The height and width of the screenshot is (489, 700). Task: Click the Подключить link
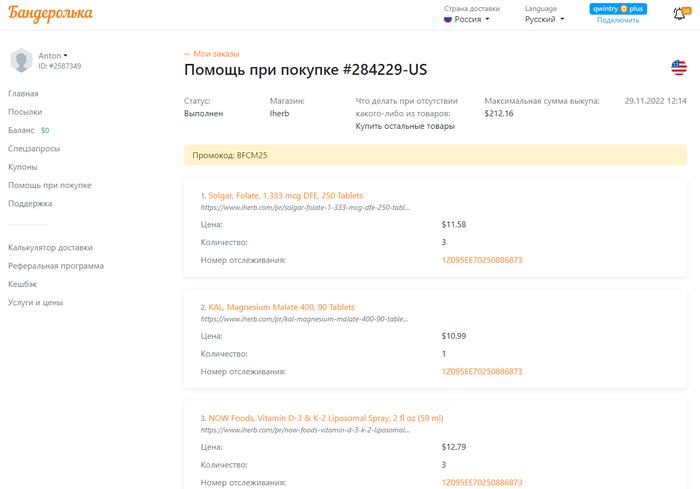tap(618, 20)
